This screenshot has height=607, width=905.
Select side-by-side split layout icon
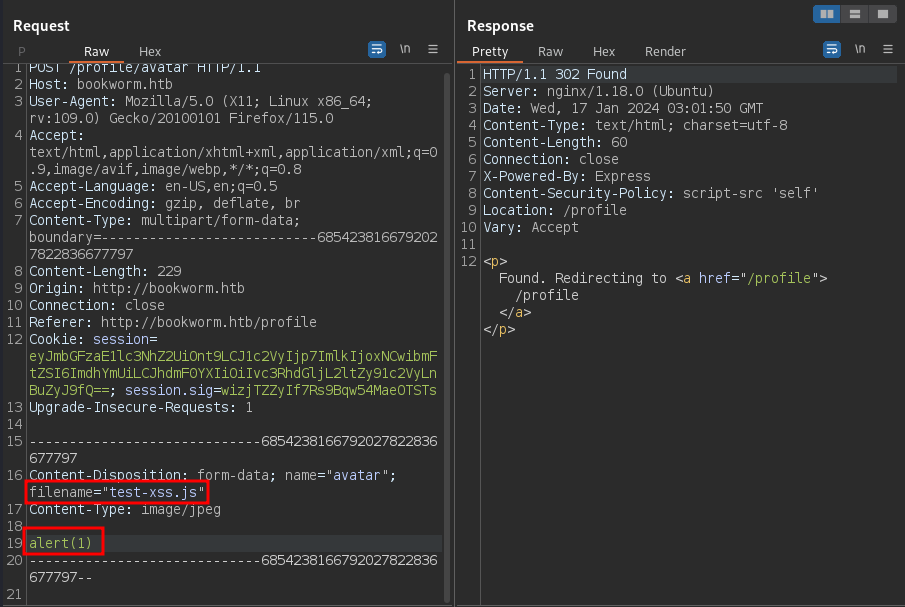click(826, 14)
